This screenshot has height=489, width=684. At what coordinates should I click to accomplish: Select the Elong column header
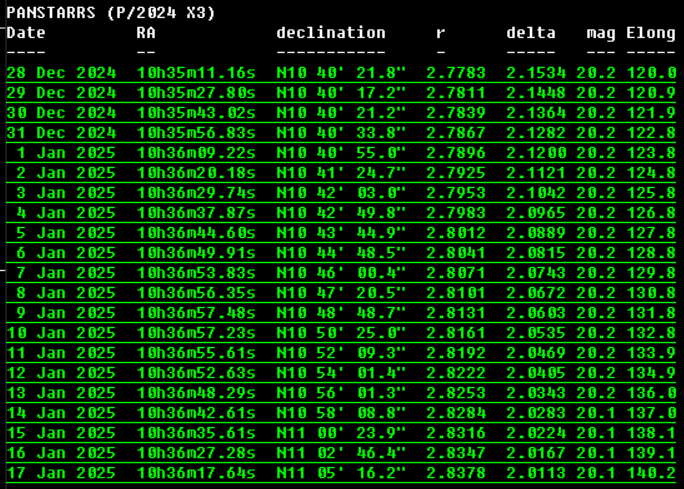[651, 33]
